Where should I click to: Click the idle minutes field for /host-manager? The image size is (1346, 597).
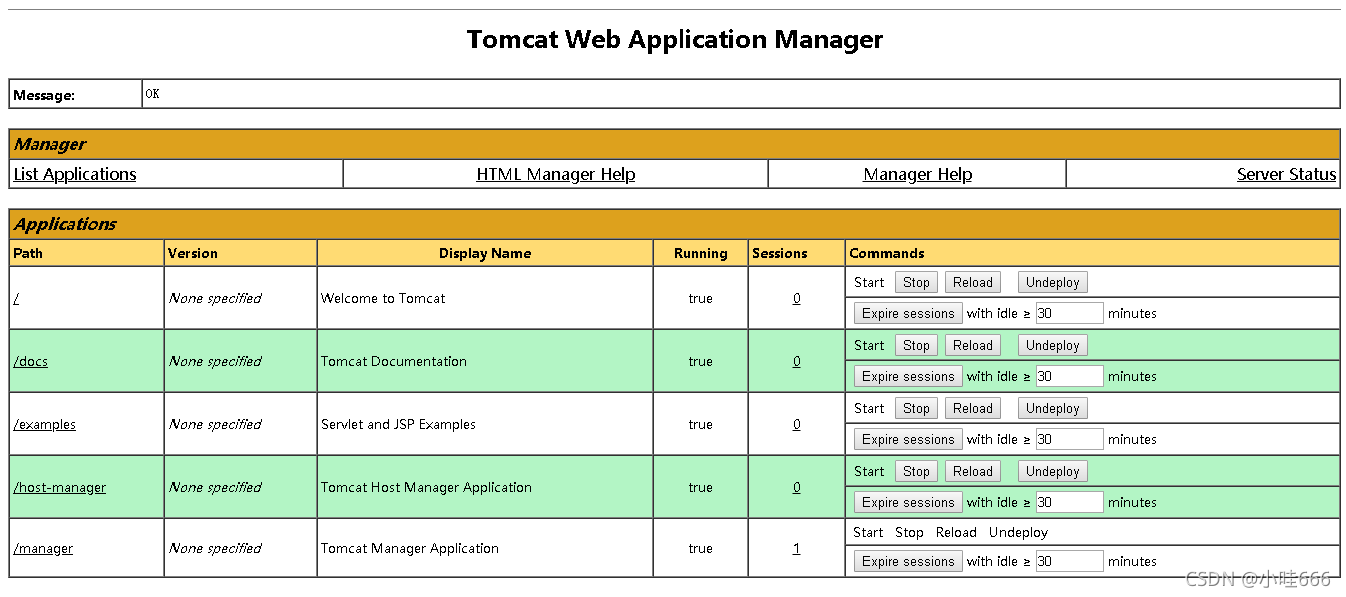(x=1070, y=501)
